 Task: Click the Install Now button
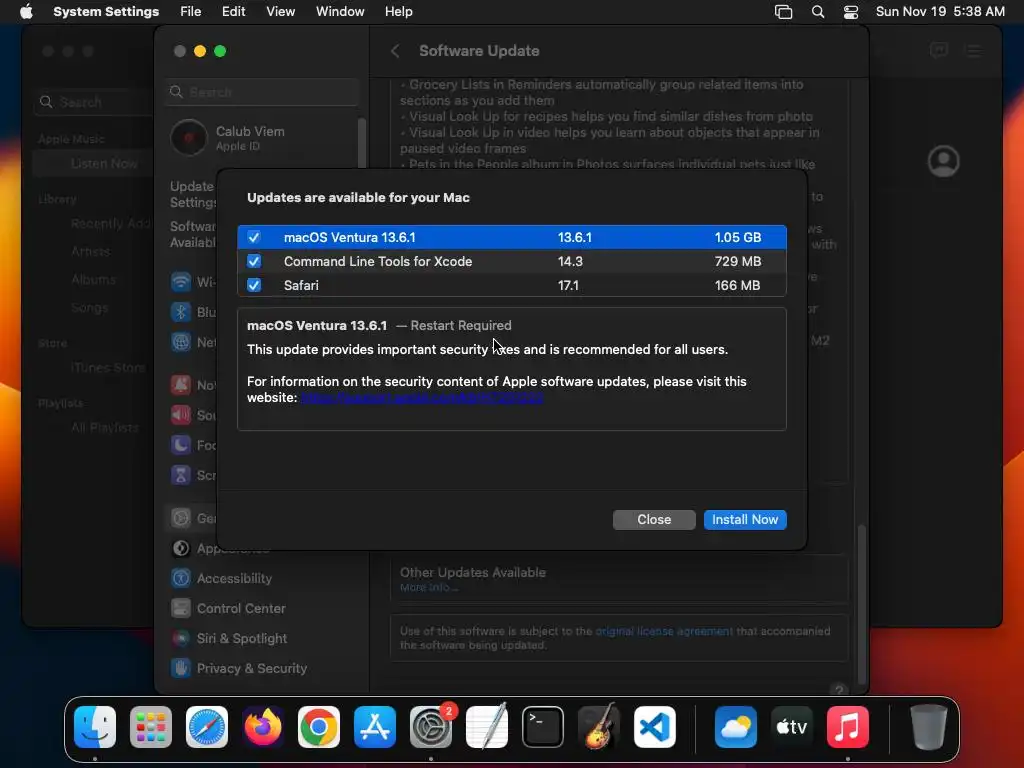[745, 520]
